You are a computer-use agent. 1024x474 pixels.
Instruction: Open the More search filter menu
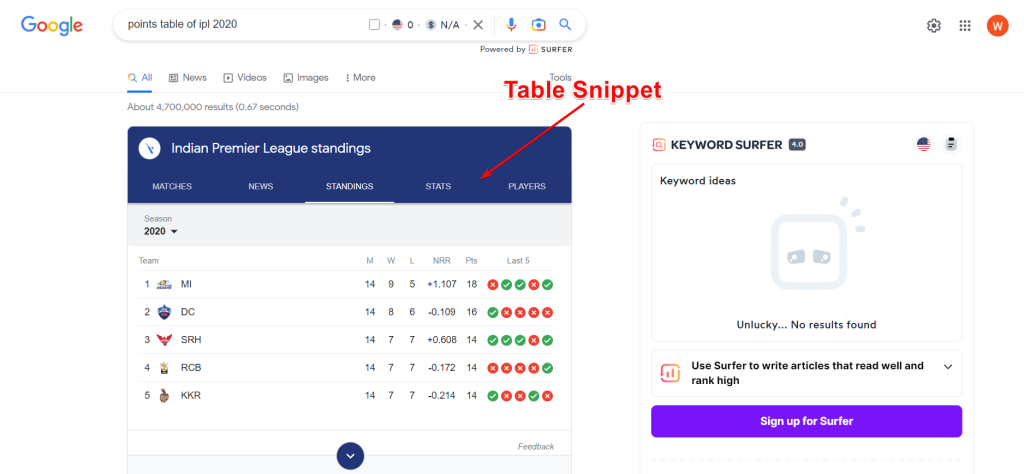click(360, 78)
